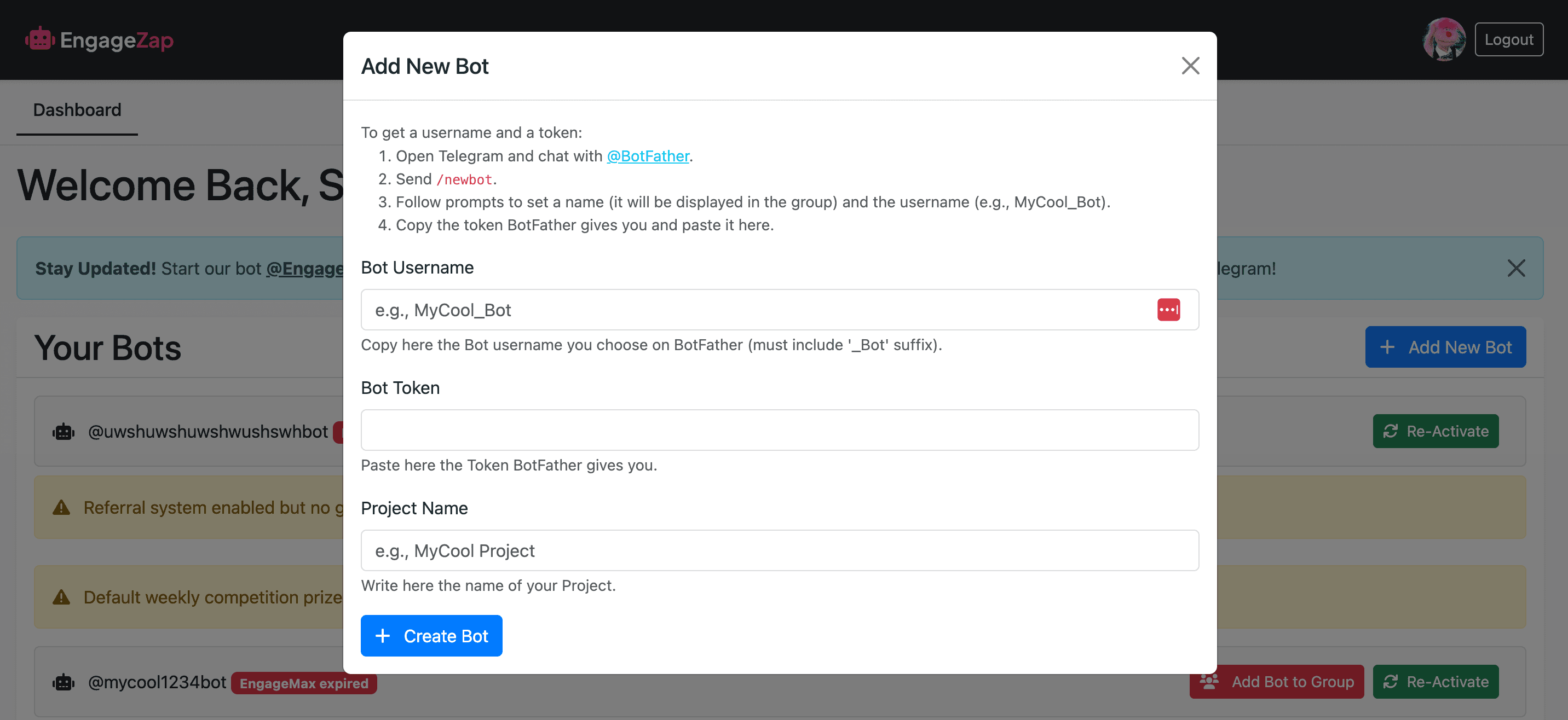Viewport: 1568px width, 720px height.
Task: Click the Logout button
Action: [1508, 39]
